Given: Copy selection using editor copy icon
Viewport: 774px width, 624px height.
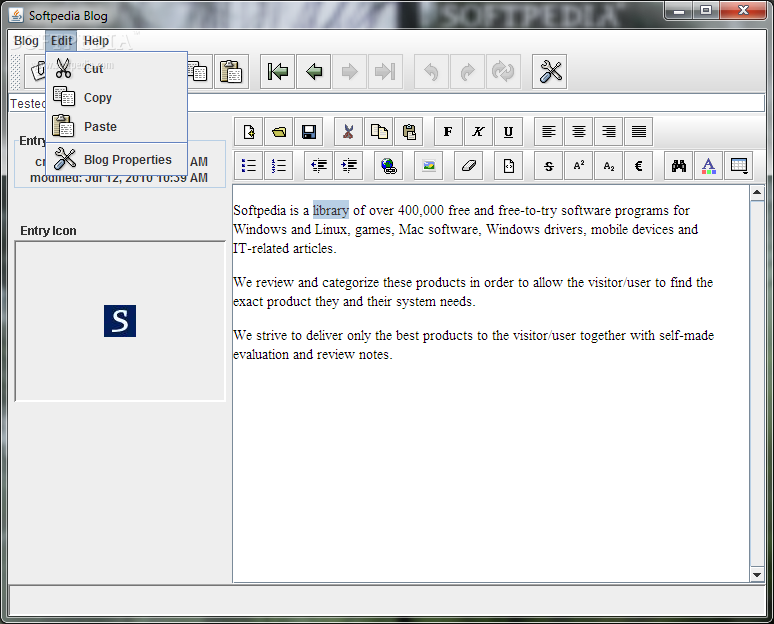Looking at the screenshot, I should 379,132.
